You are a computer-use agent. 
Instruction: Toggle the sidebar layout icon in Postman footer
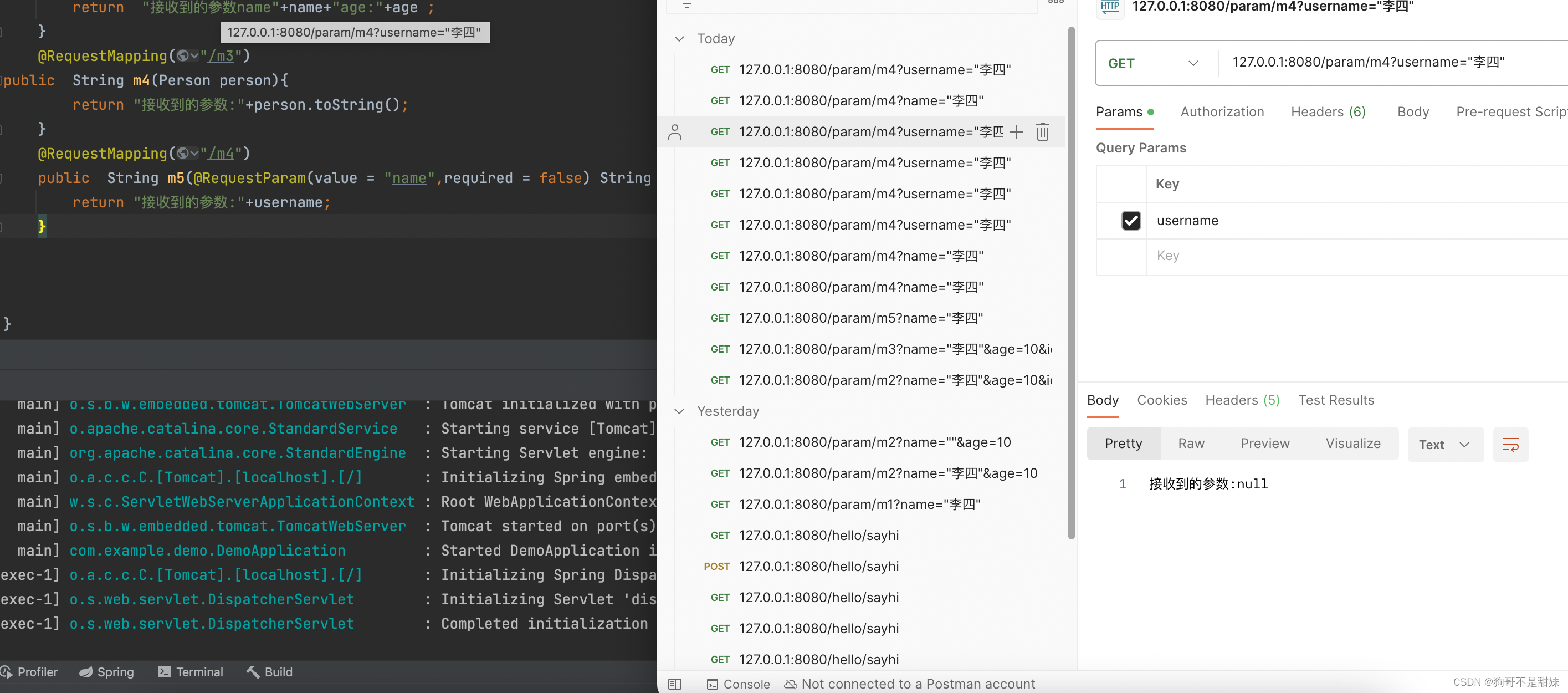[x=675, y=684]
